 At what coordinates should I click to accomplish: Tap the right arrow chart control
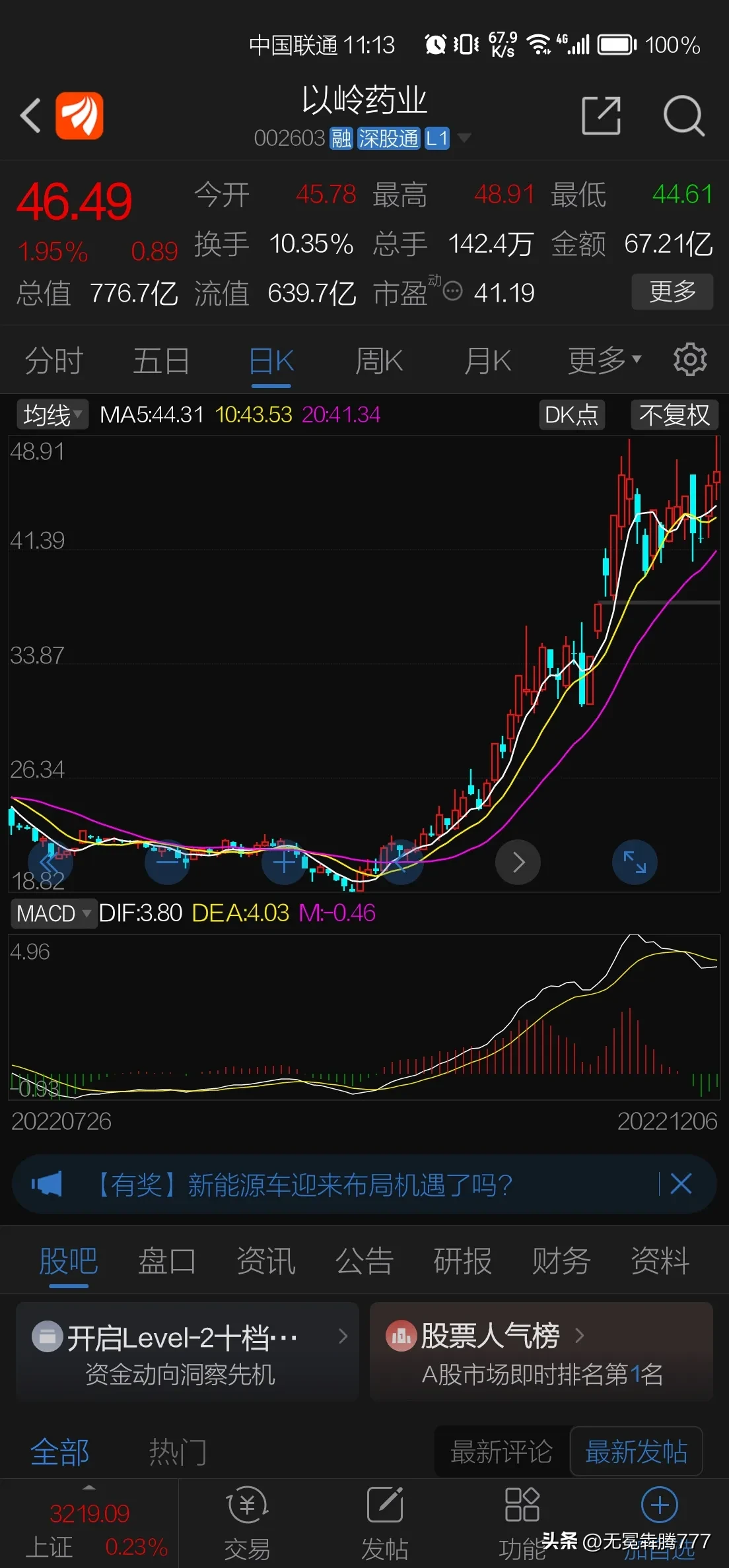coord(518,862)
